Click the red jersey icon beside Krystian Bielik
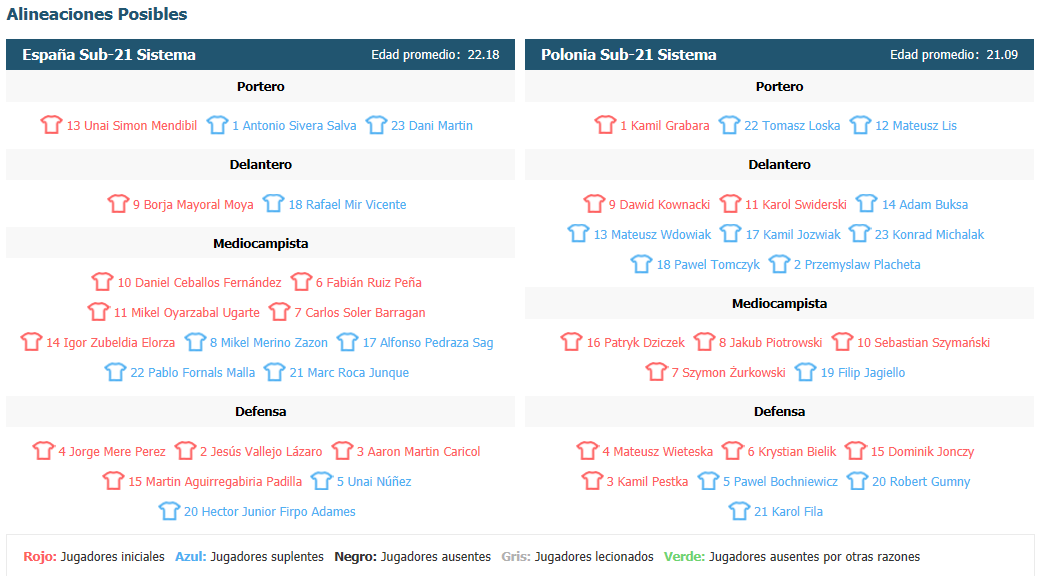Viewport: 1045px width, 576px height. click(732, 451)
